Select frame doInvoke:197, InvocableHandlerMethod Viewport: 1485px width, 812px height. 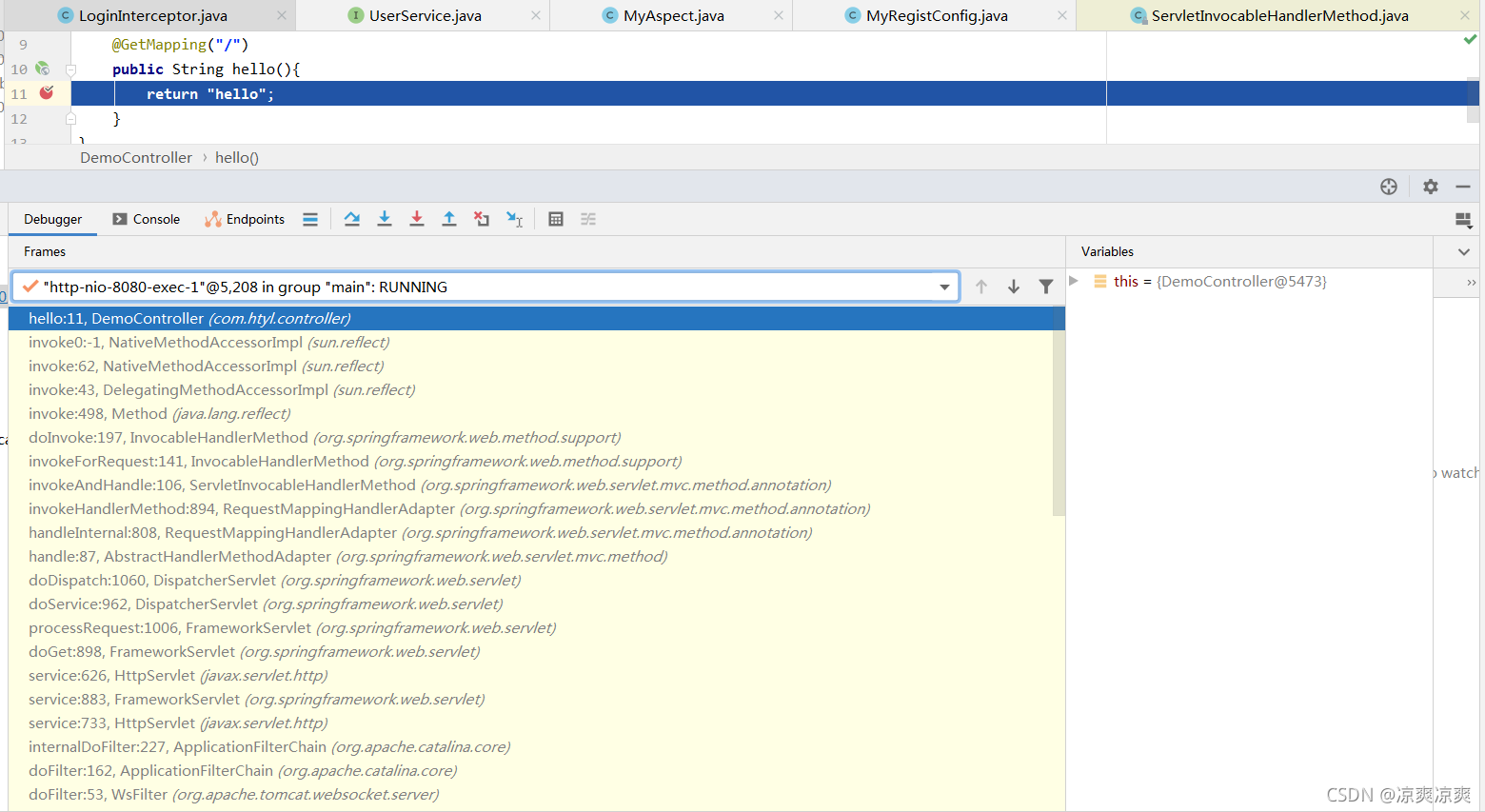(531, 437)
